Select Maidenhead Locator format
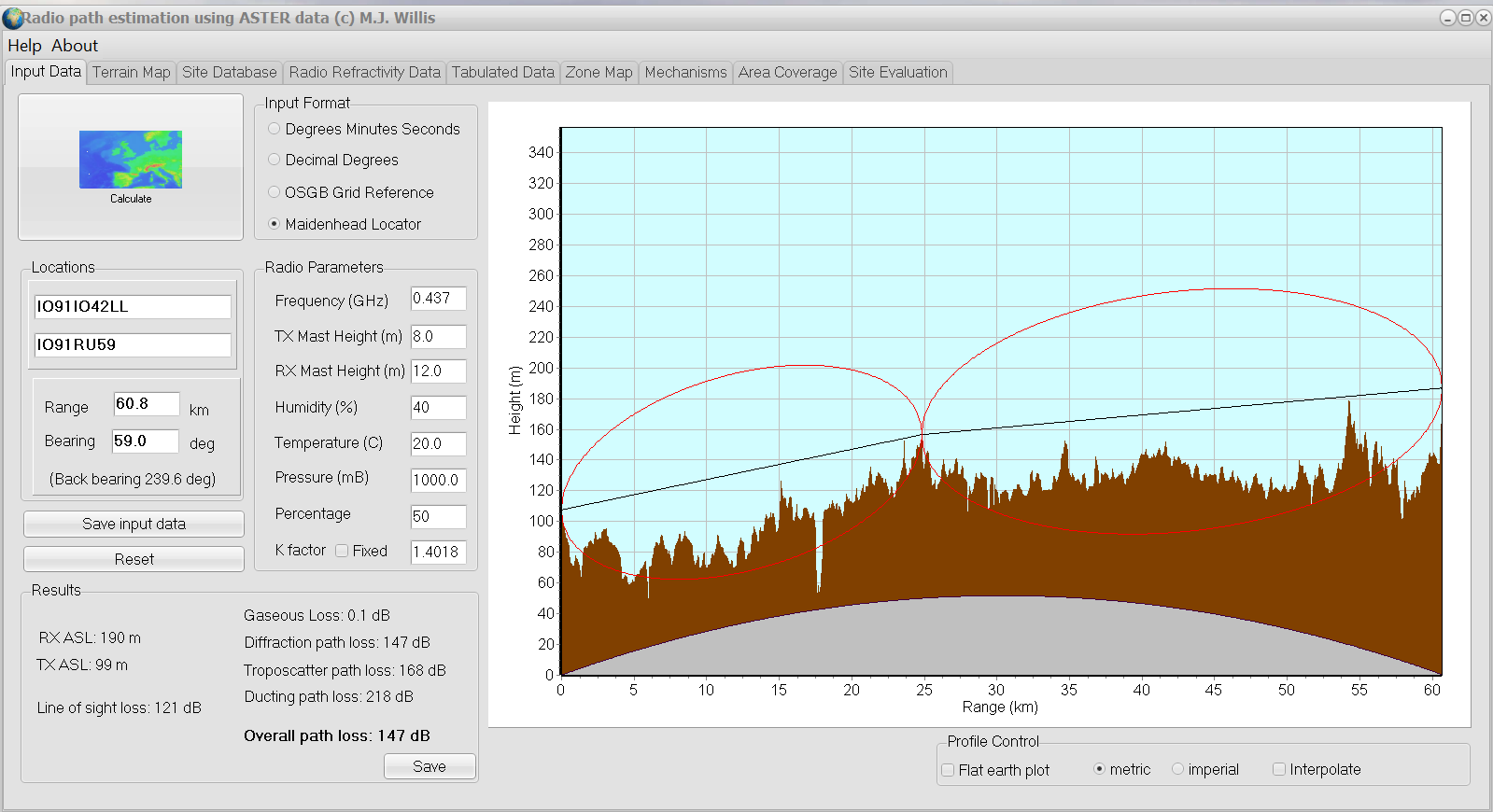Viewport: 1493px width, 812px height. [274, 224]
